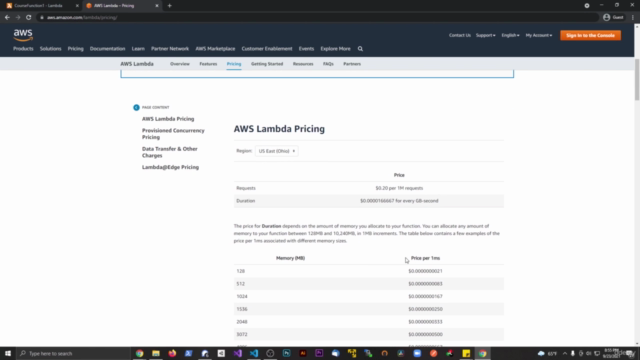The height and width of the screenshot is (360, 640).
Task: Open the Resources tab
Action: coord(303,64)
